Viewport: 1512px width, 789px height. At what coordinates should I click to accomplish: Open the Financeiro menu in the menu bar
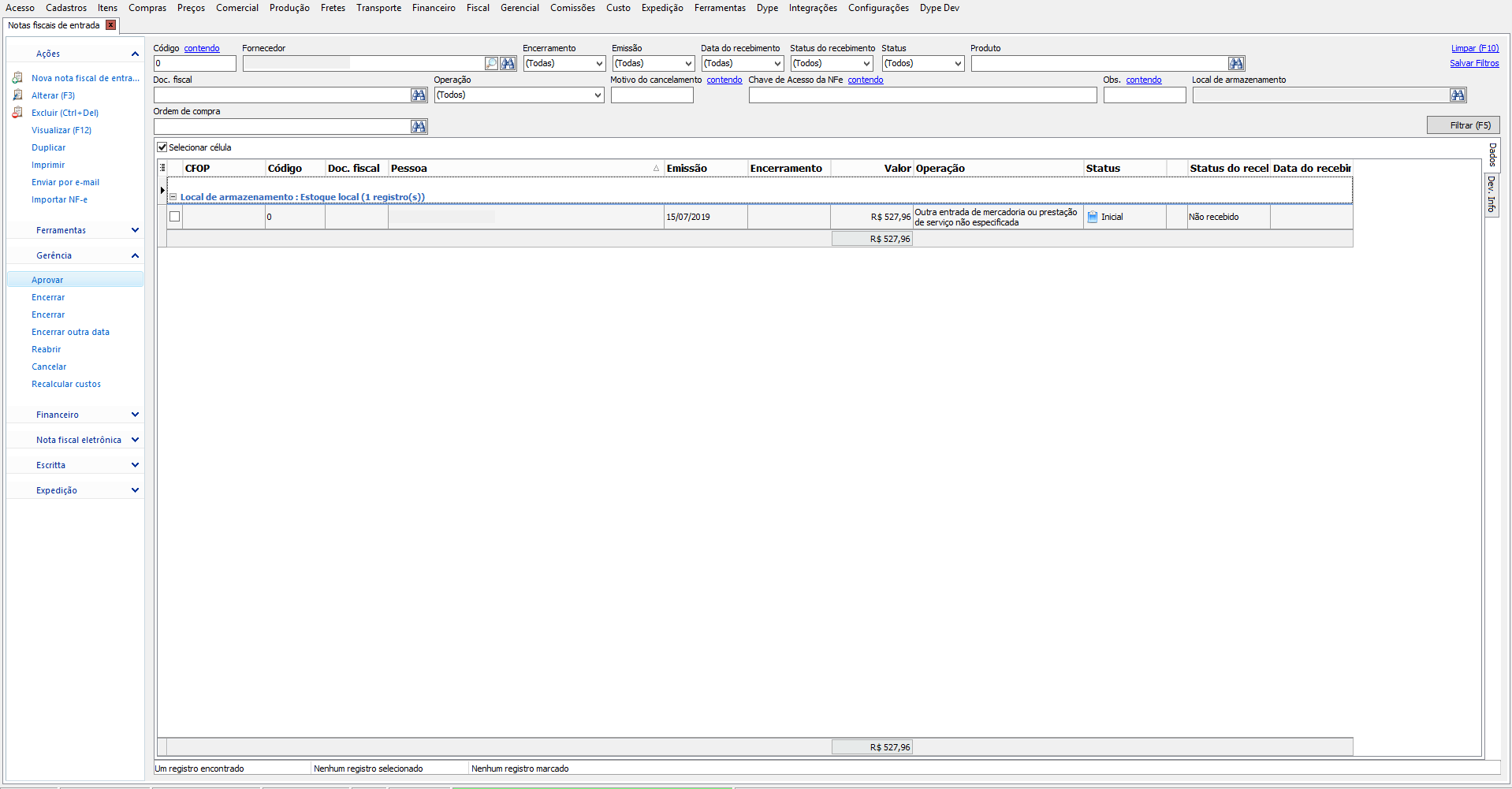pos(434,8)
